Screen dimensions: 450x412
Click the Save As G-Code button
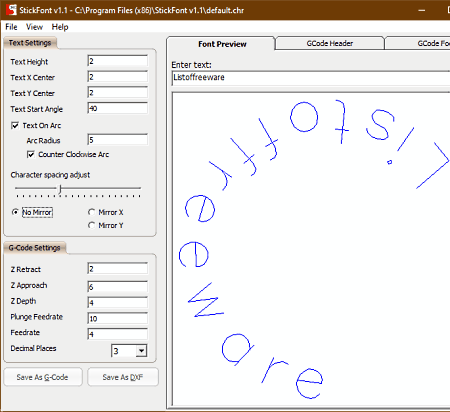coord(43,377)
